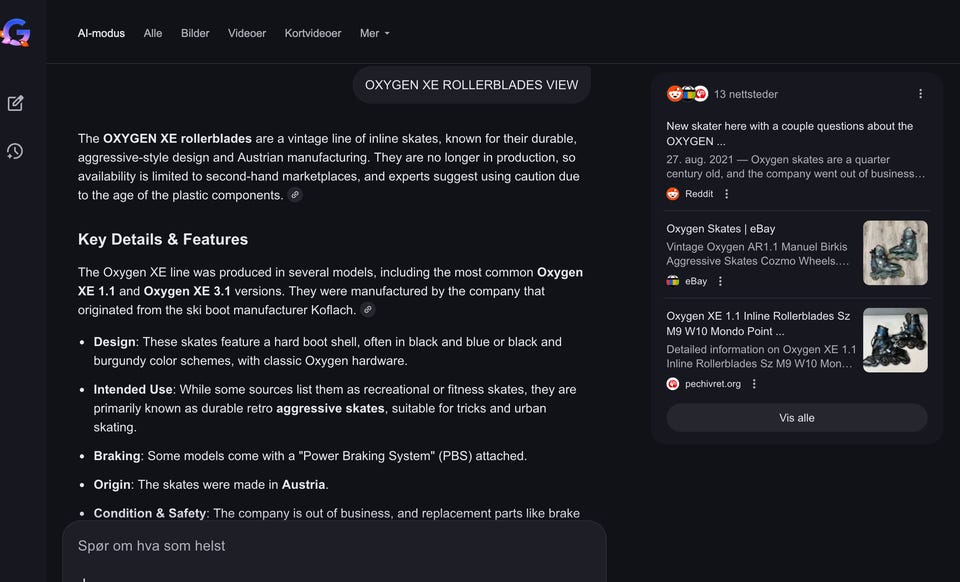Click the Reddit favicon in source row
The width and height of the screenshot is (960, 582).
[673, 194]
